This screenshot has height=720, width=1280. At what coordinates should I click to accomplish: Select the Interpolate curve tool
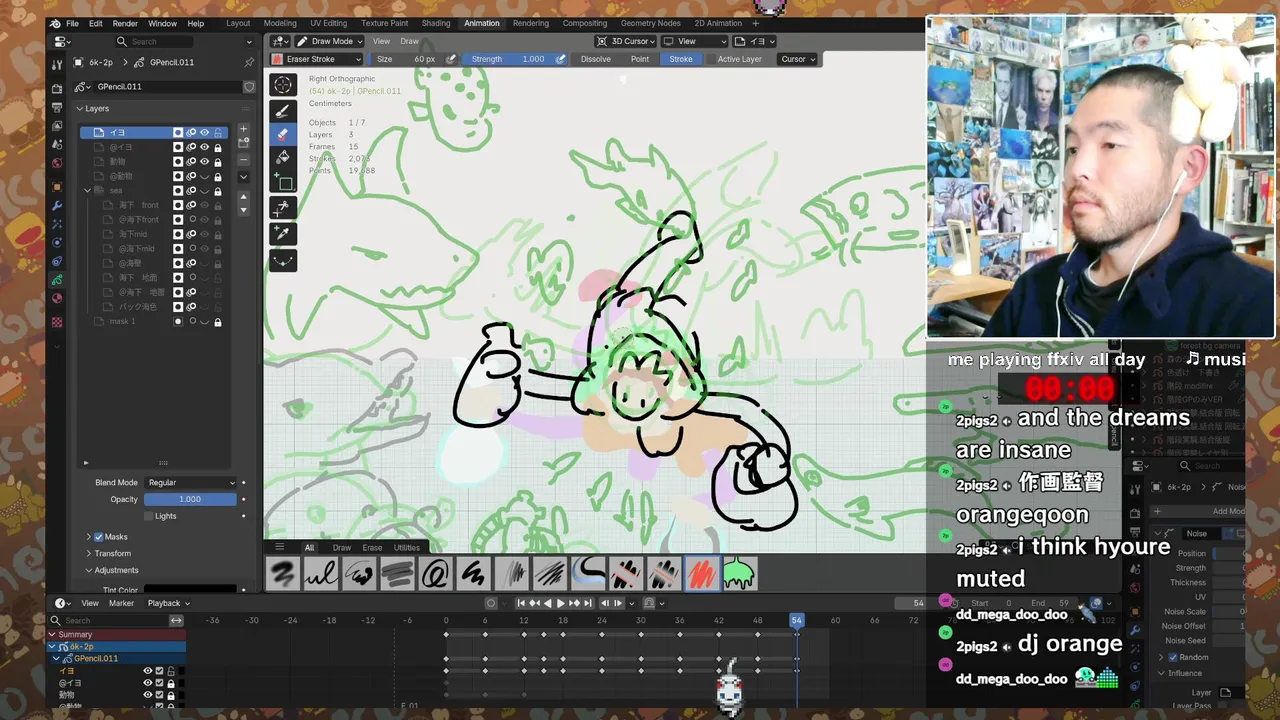(x=283, y=260)
